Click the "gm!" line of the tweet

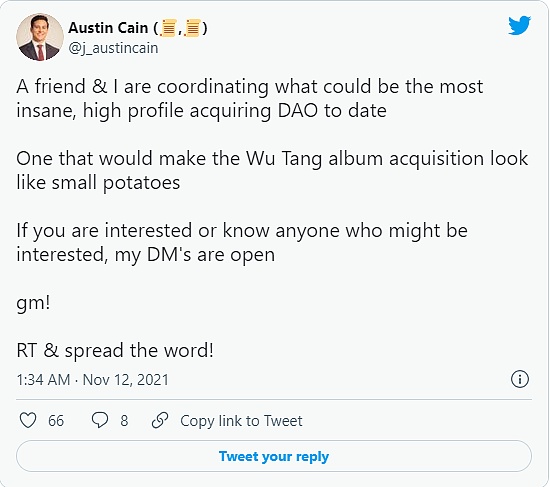pyautogui.click(x=33, y=302)
